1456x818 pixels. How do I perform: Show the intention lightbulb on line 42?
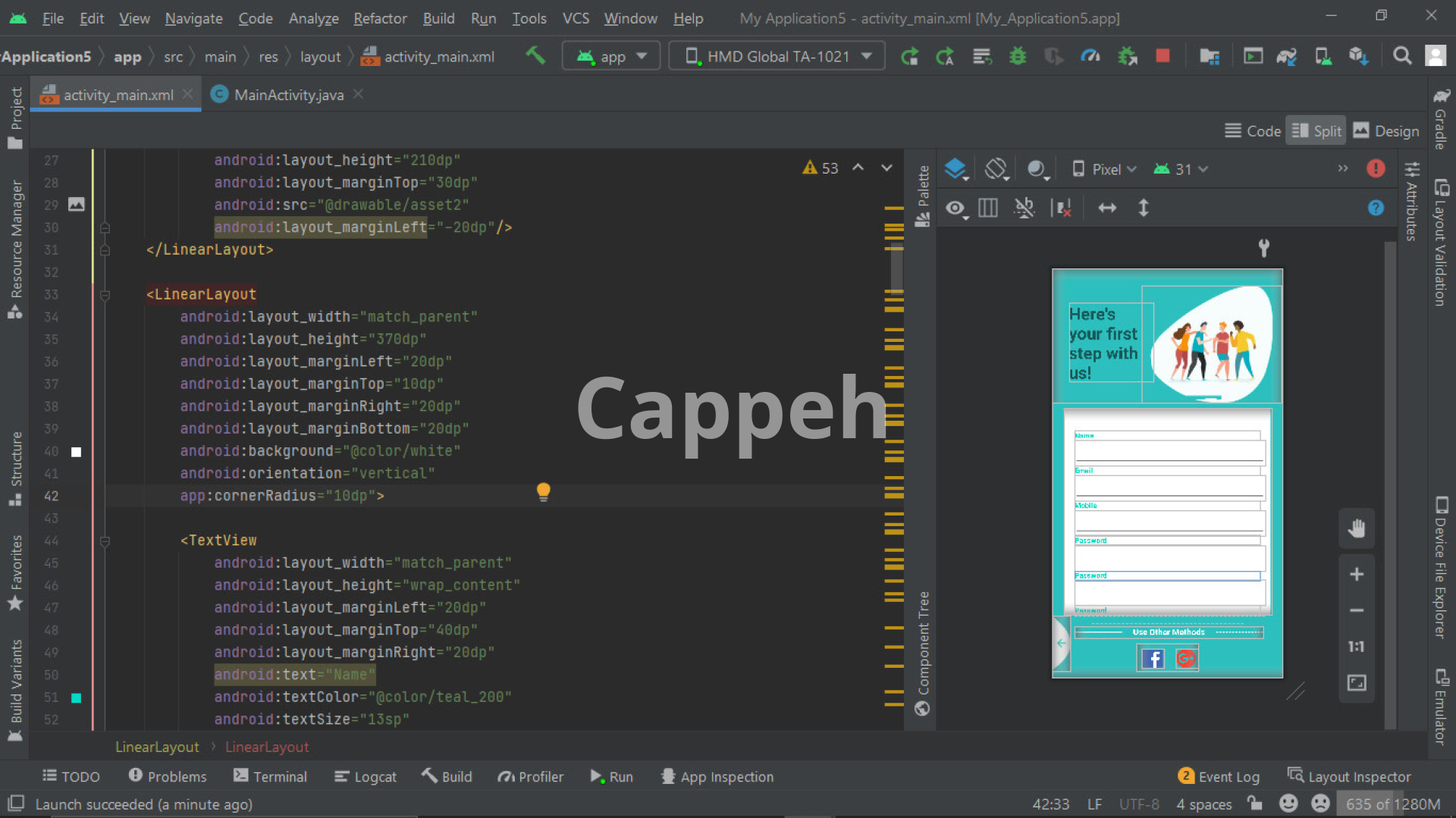coord(543,492)
